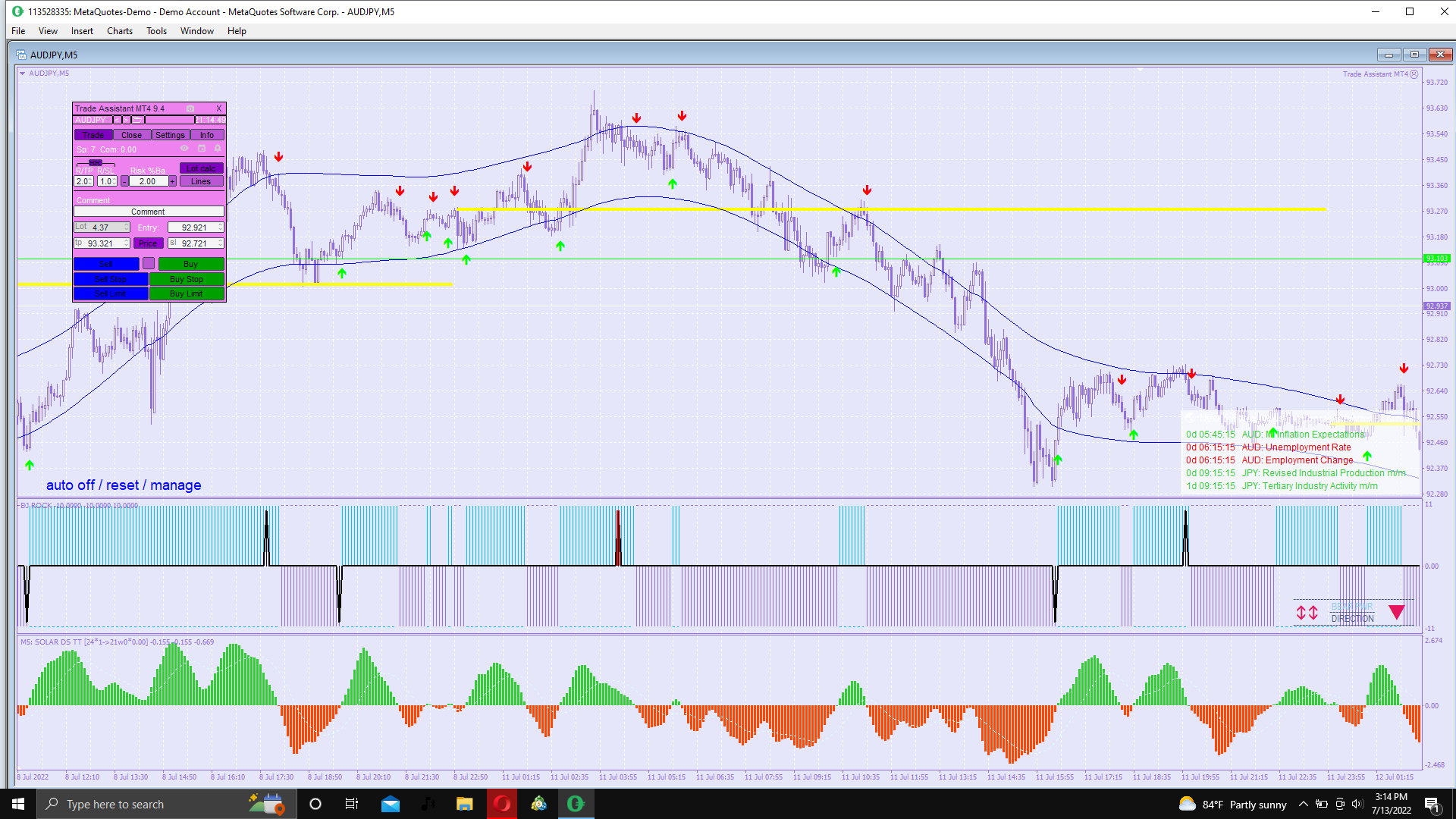The width and height of the screenshot is (1456, 819).
Task: Click the Comment input field
Action: coord(149,212)
